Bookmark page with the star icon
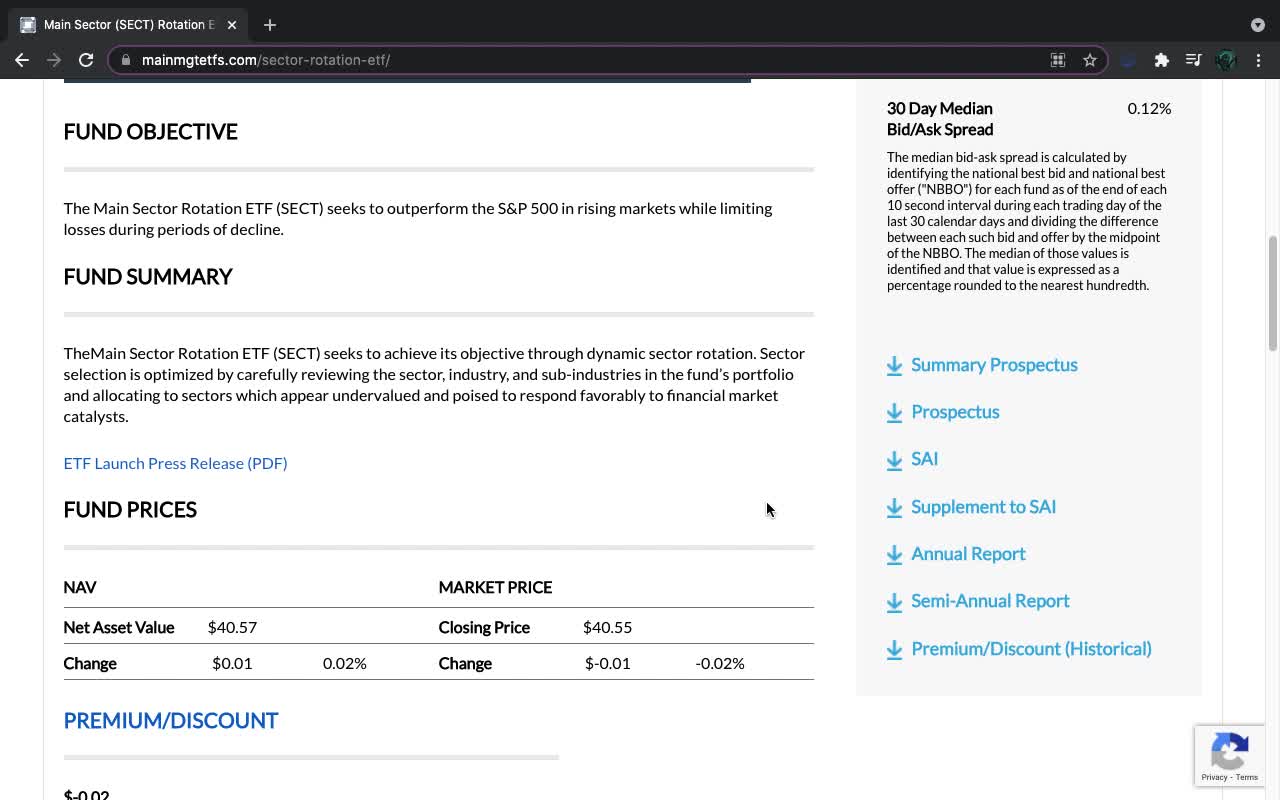 [1090, 60]
